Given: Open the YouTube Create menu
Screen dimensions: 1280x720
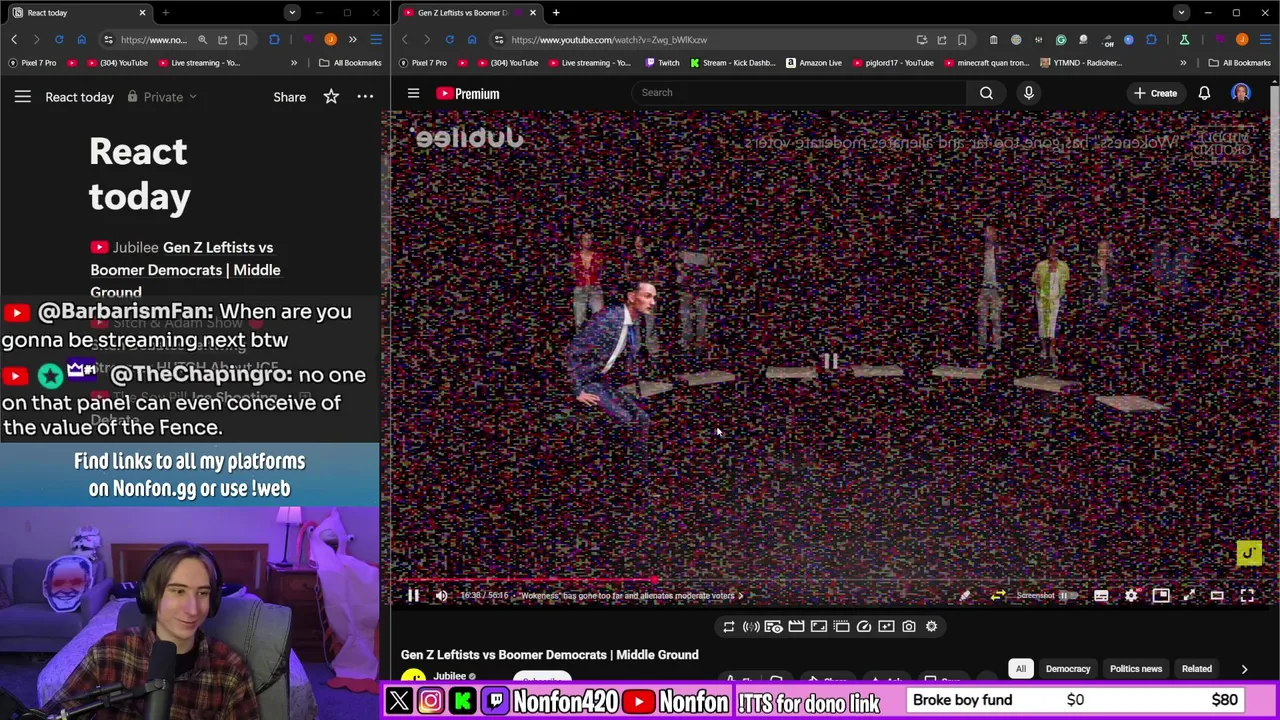Looking at the screenshot, I should [1156, 93].
